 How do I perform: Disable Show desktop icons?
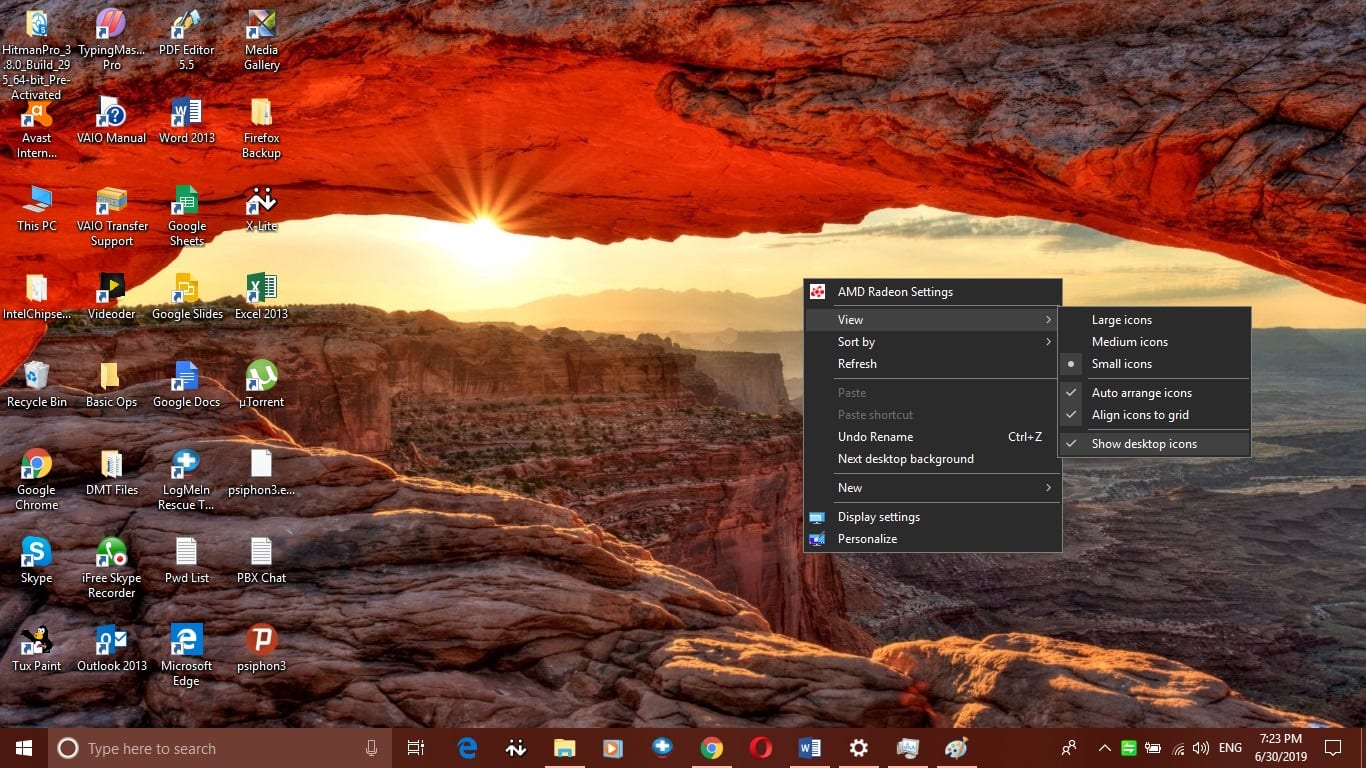point(1144,444)
